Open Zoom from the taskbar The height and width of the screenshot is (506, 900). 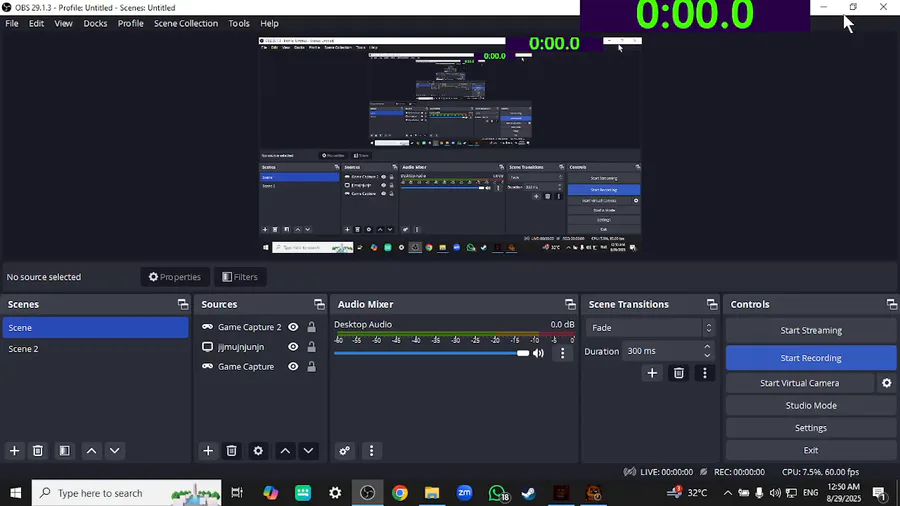pyautogui.click(x=464, y=493)
